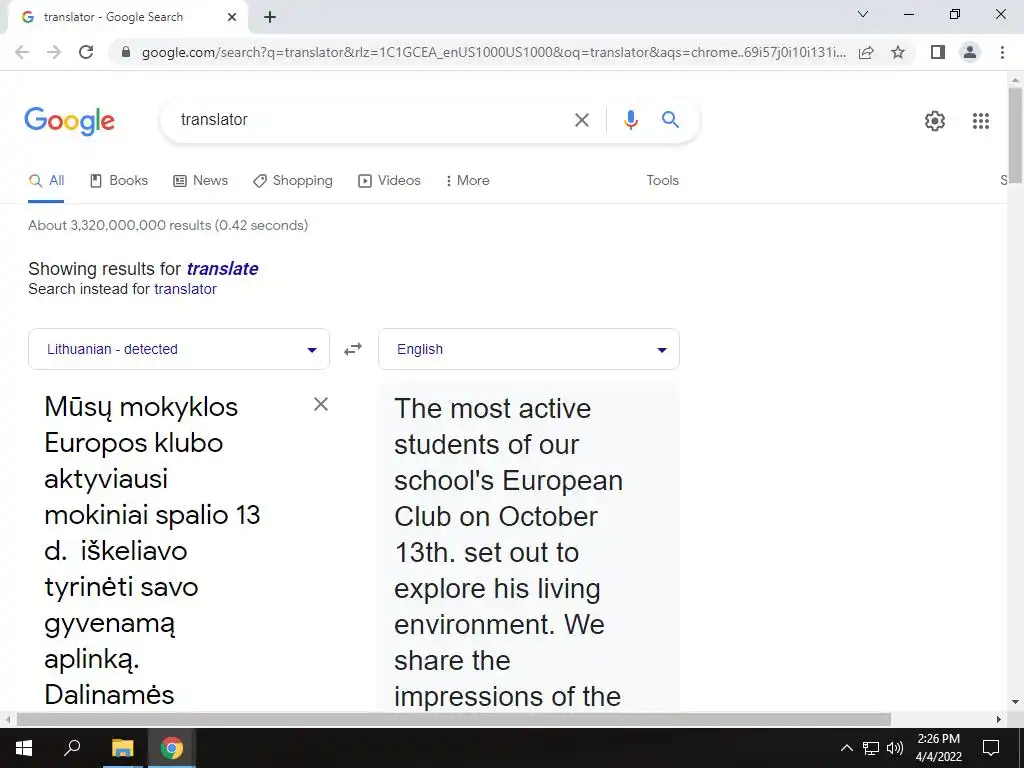Open the Chrome profile avatar
Viewport: 1024px width, 768px height.
click(x=970, y=52)
